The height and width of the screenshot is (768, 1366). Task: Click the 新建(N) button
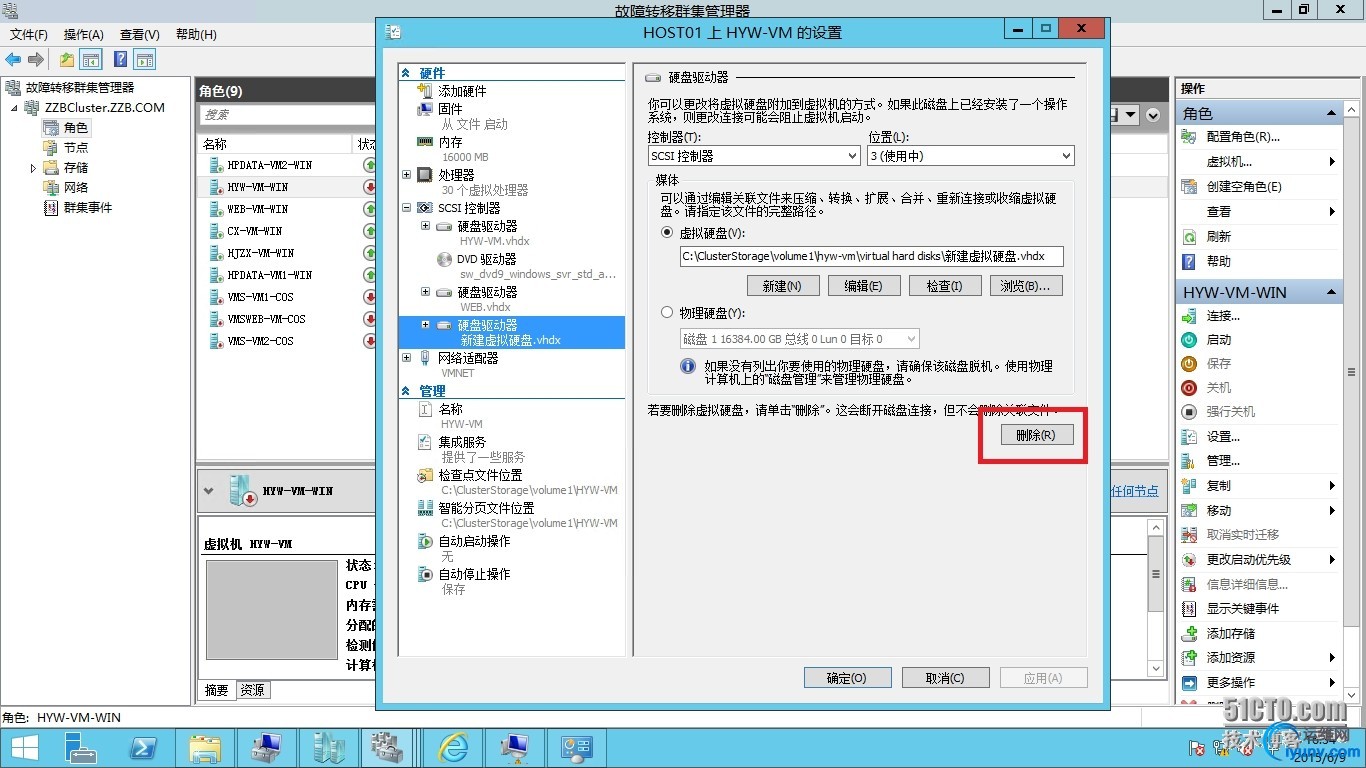[x=782, y=286]
